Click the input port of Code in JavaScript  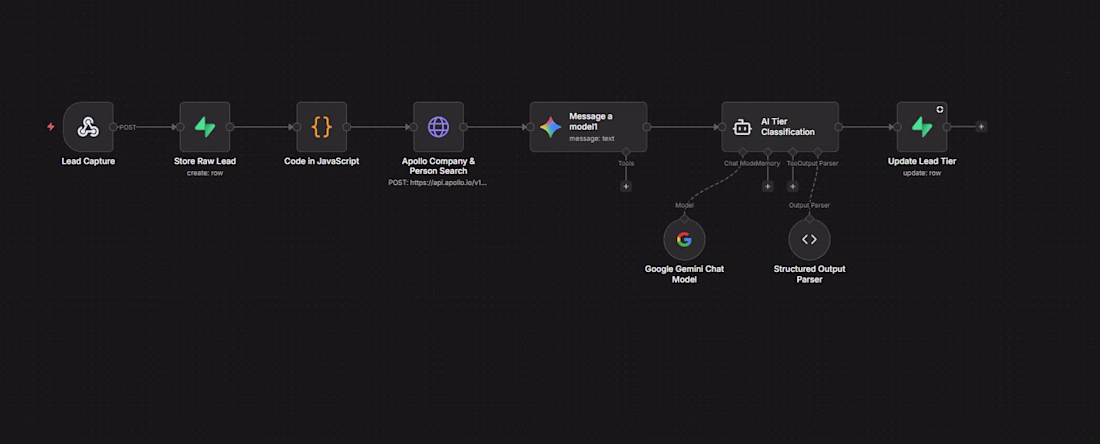coord(297,127)
